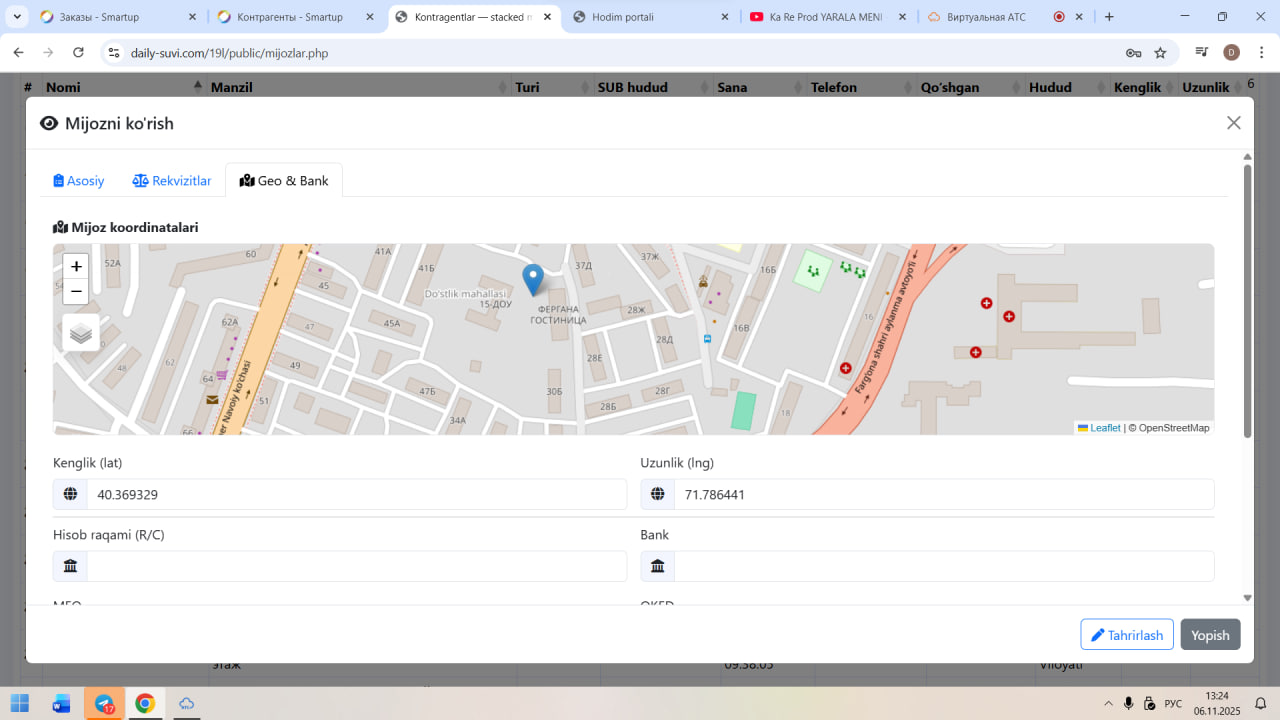The width and height of the screenshot is (1280, 720).
Task: Click the blue location marker pin
Action: click(x=533, y=279)
